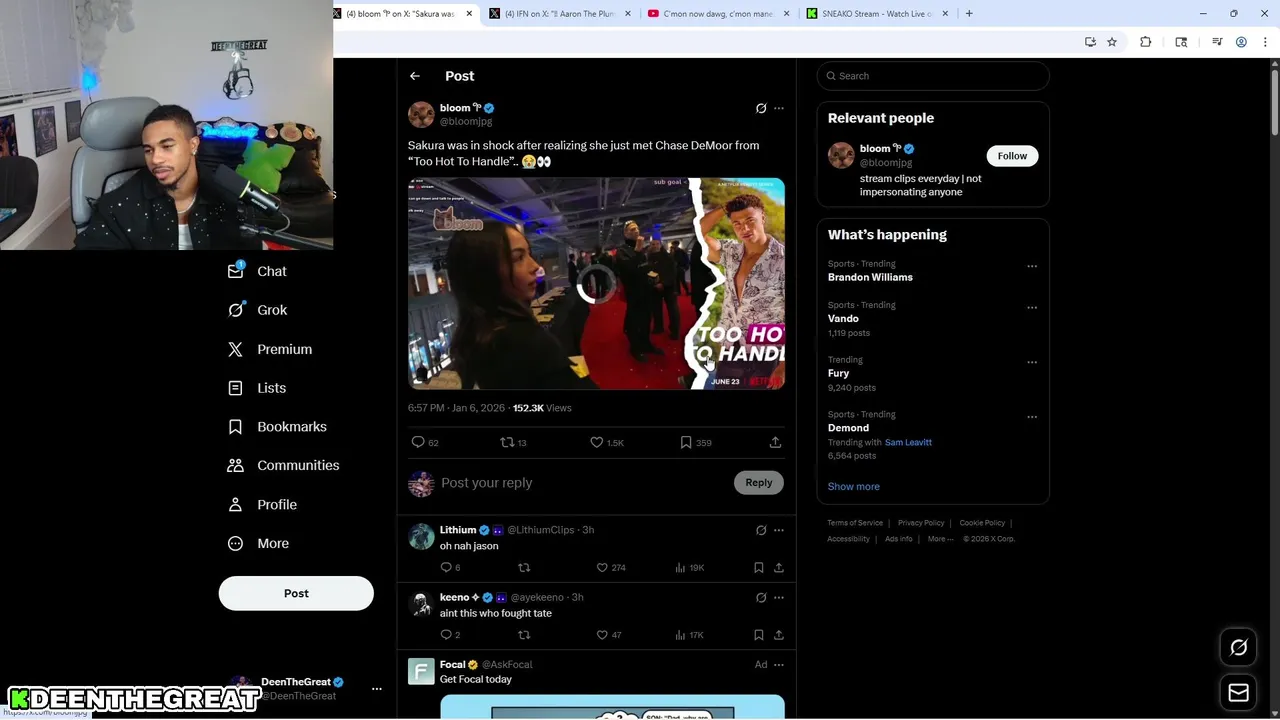Switch to IFN on X tab
The height and width of the screenshot is (720, 1280).
point(560,14)
